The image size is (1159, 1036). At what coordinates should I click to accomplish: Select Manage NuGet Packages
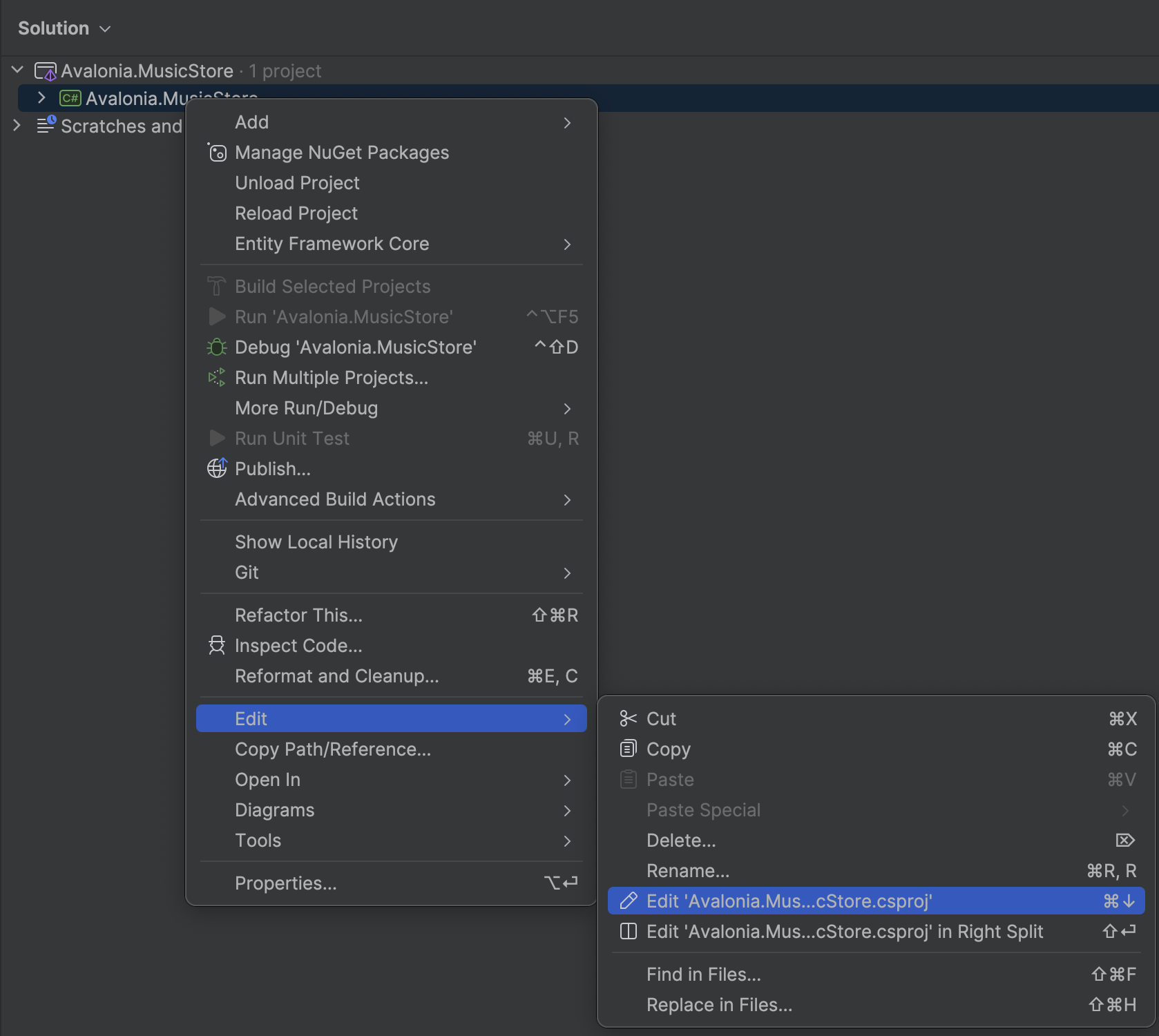392,153
